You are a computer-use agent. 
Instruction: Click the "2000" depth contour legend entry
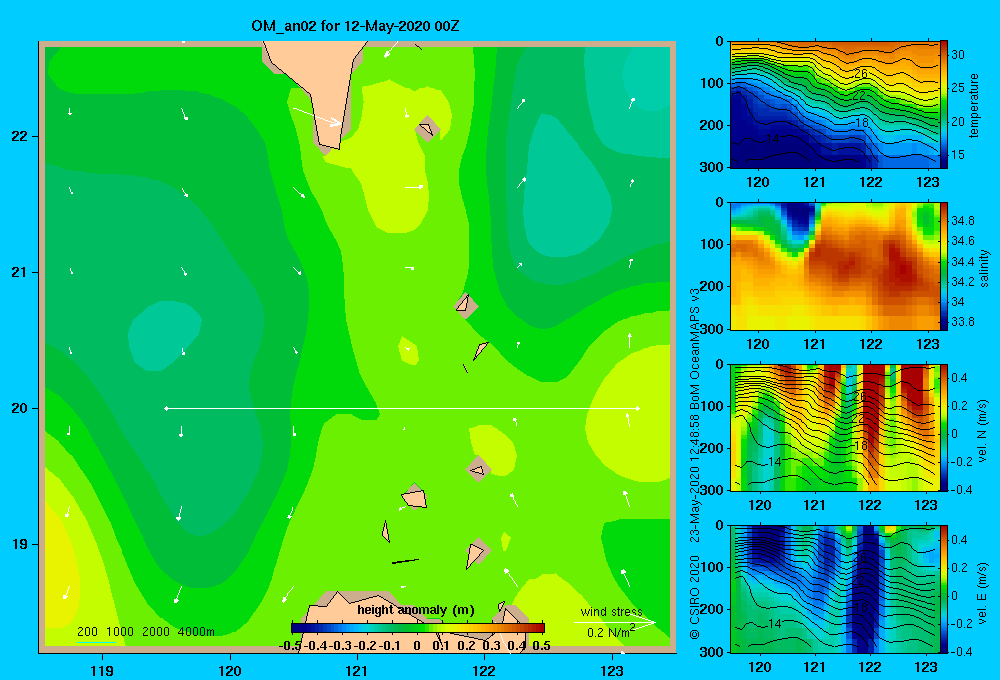point(156,632)
